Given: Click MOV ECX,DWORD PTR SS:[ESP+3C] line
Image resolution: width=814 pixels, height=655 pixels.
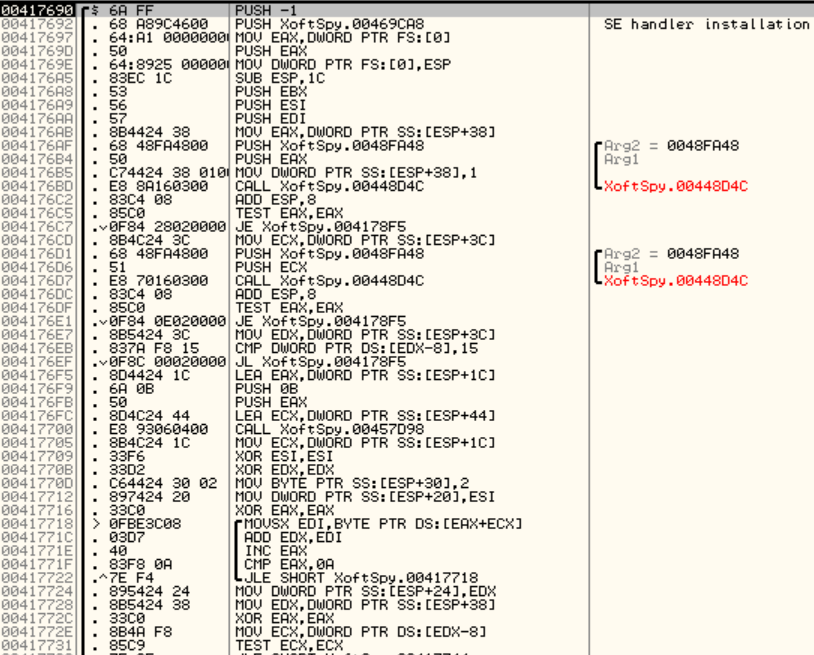Looking at the screenshot, I should click(365, 240).
